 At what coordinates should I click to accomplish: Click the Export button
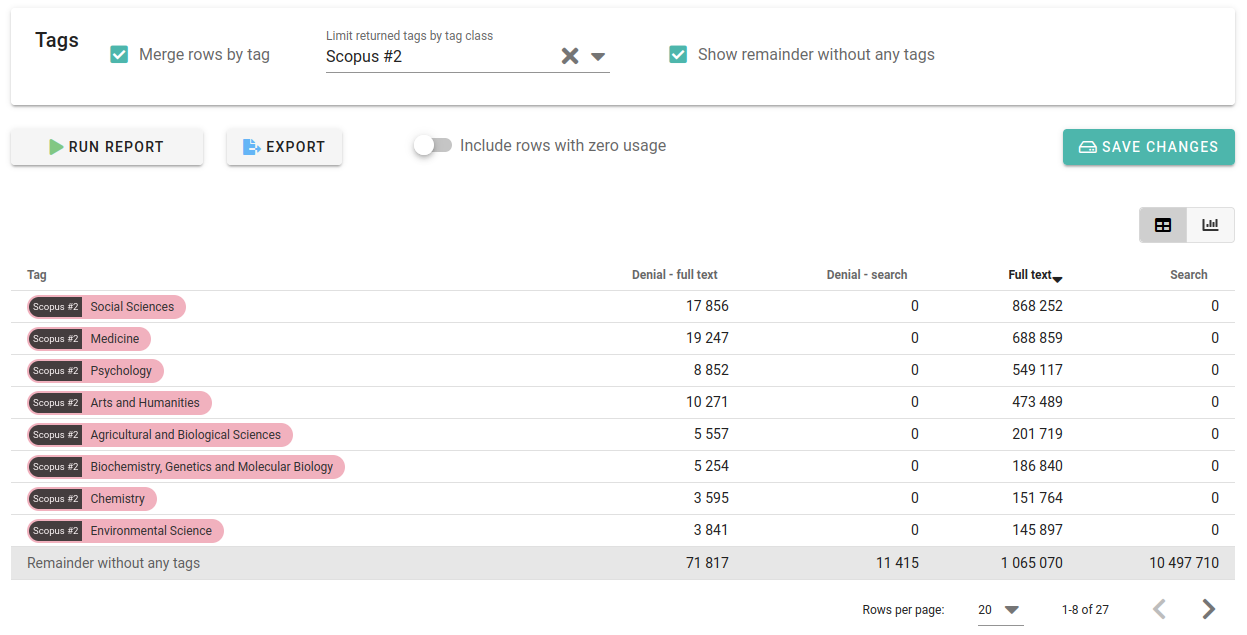point(285,147)
